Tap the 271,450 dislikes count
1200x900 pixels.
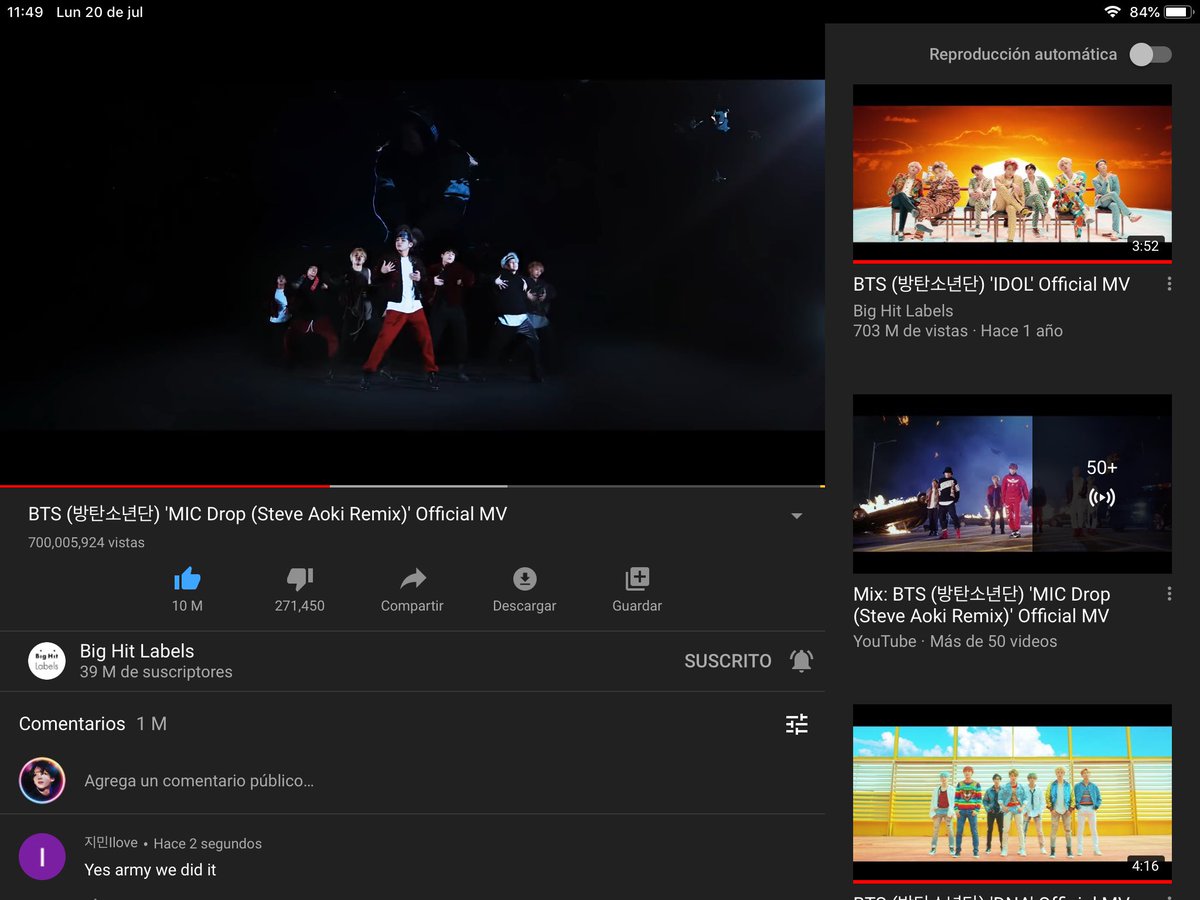[300, 606]
